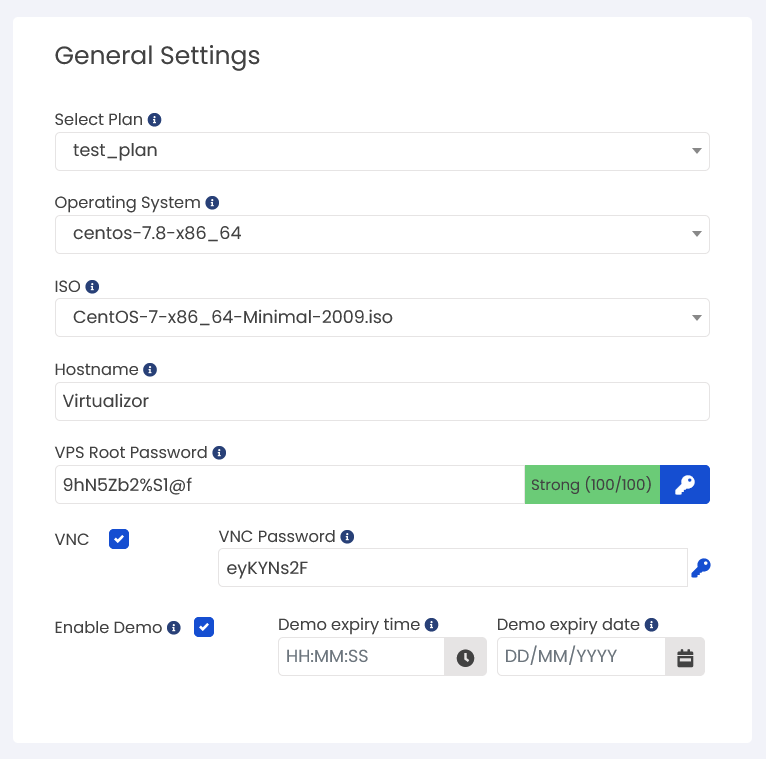Screen dimensions: 766x759
Task: Click the Demo expiry time HH:MM:SS field
Action: (x=362, y=657)
